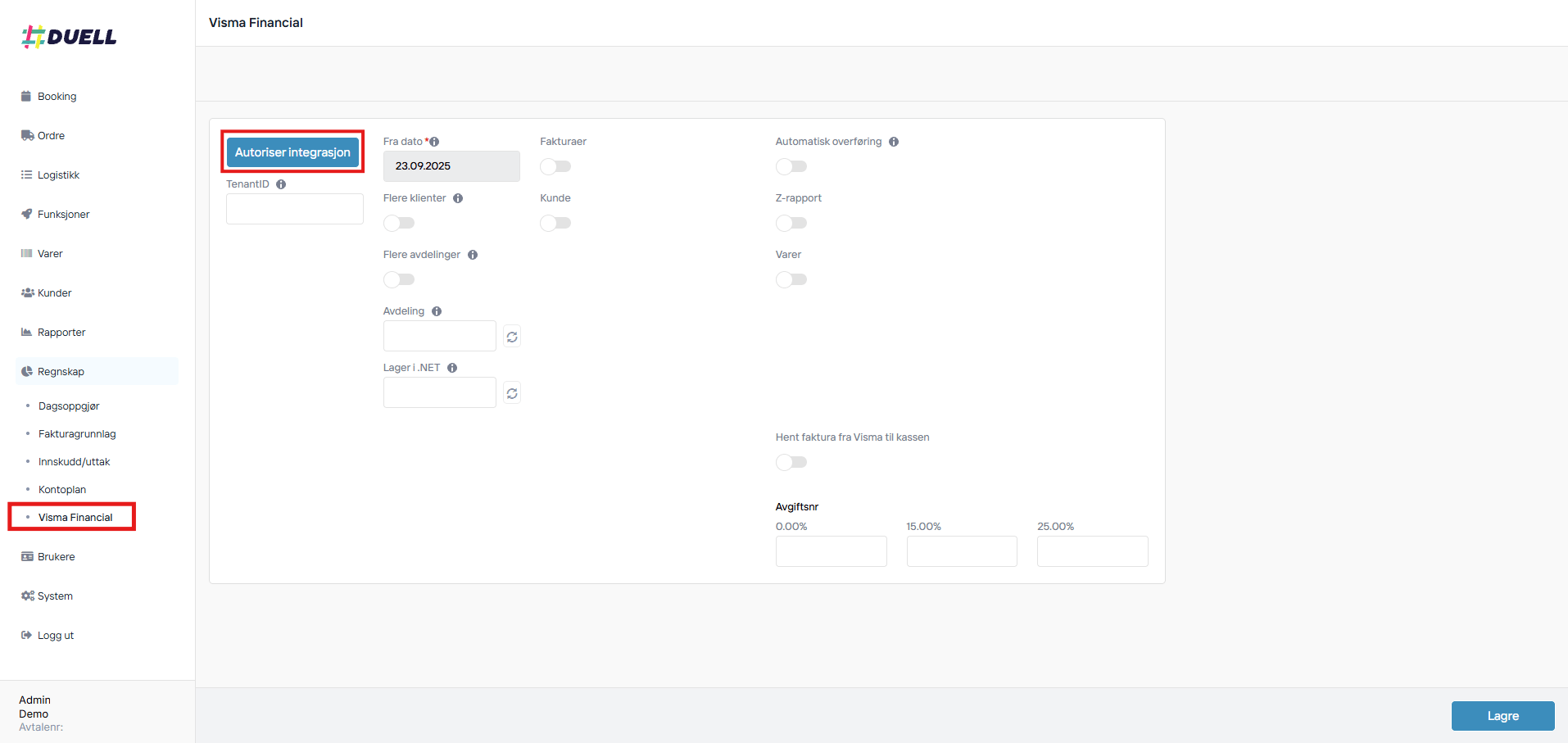Image resolution: width=1568 pixels, height=743 pixels.
Task: Expand the Rapporter sidebar section
Action: coord(61,333)
